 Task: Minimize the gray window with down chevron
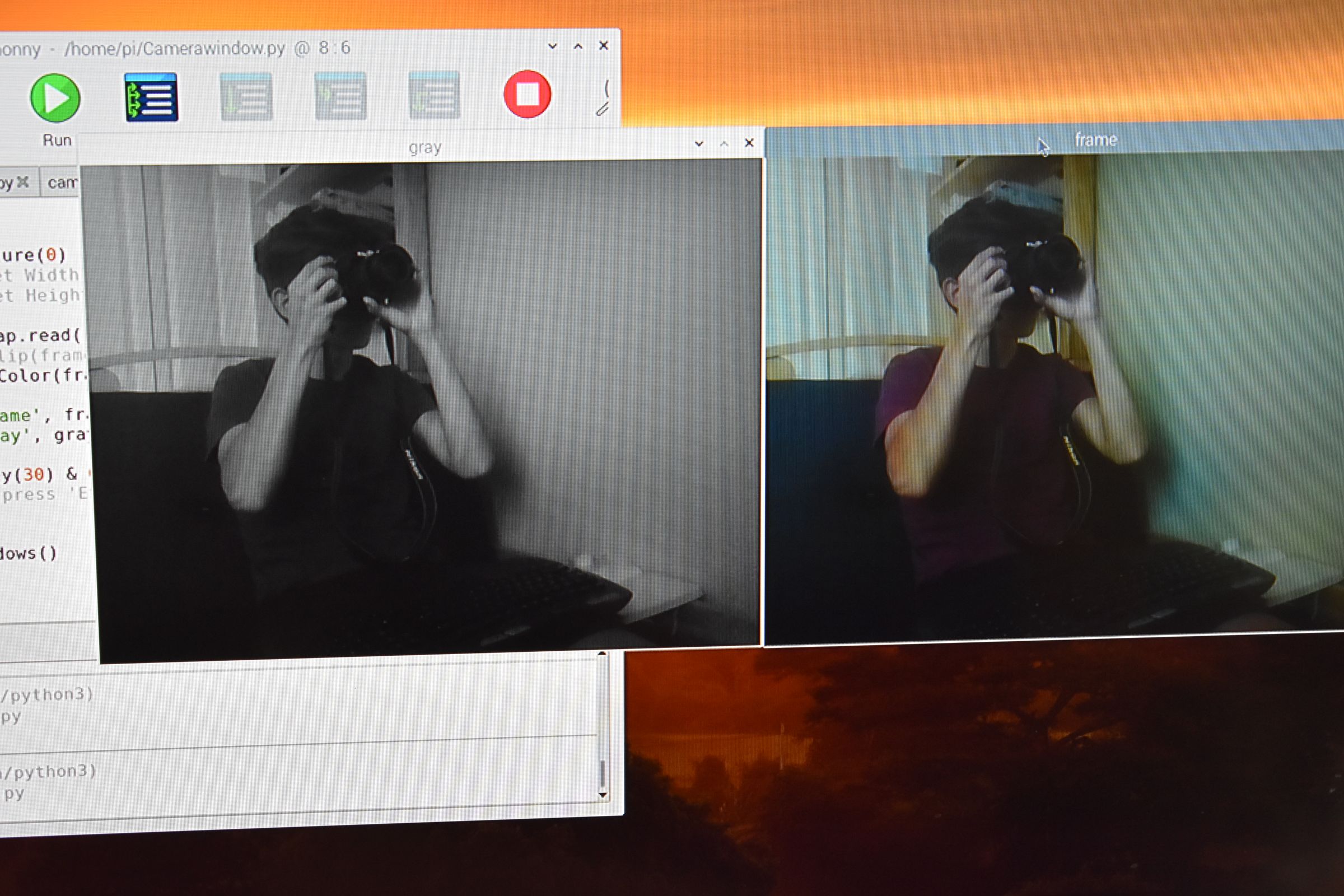click(698, 144)
